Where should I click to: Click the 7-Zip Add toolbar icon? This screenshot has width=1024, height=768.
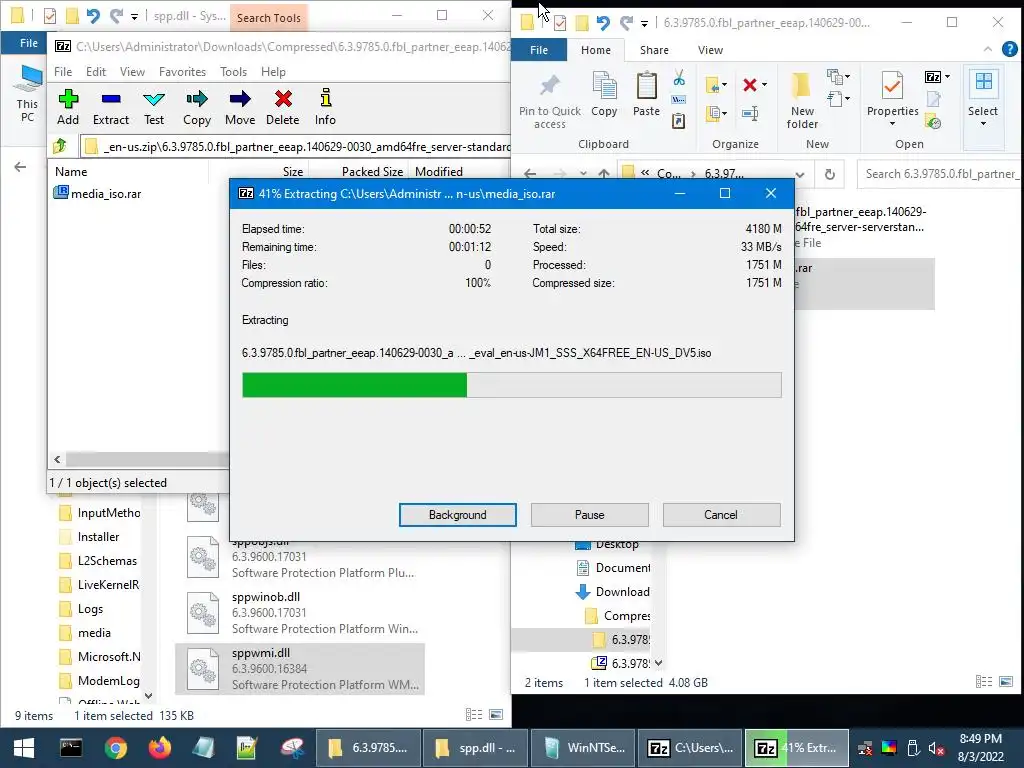pyautogui.click(x=68, y=108)
